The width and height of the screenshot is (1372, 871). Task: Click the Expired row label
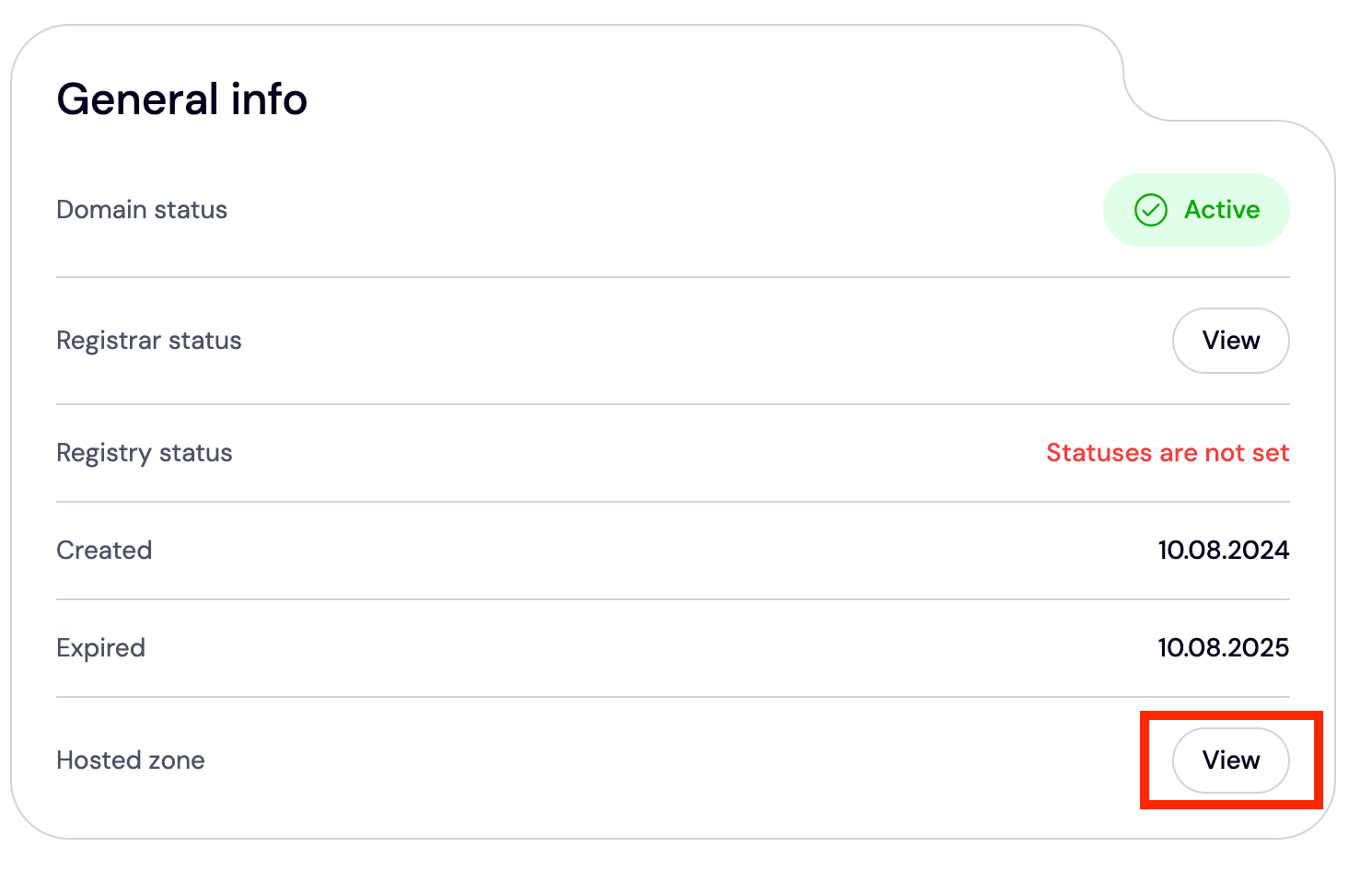click(x=100, y=648)
